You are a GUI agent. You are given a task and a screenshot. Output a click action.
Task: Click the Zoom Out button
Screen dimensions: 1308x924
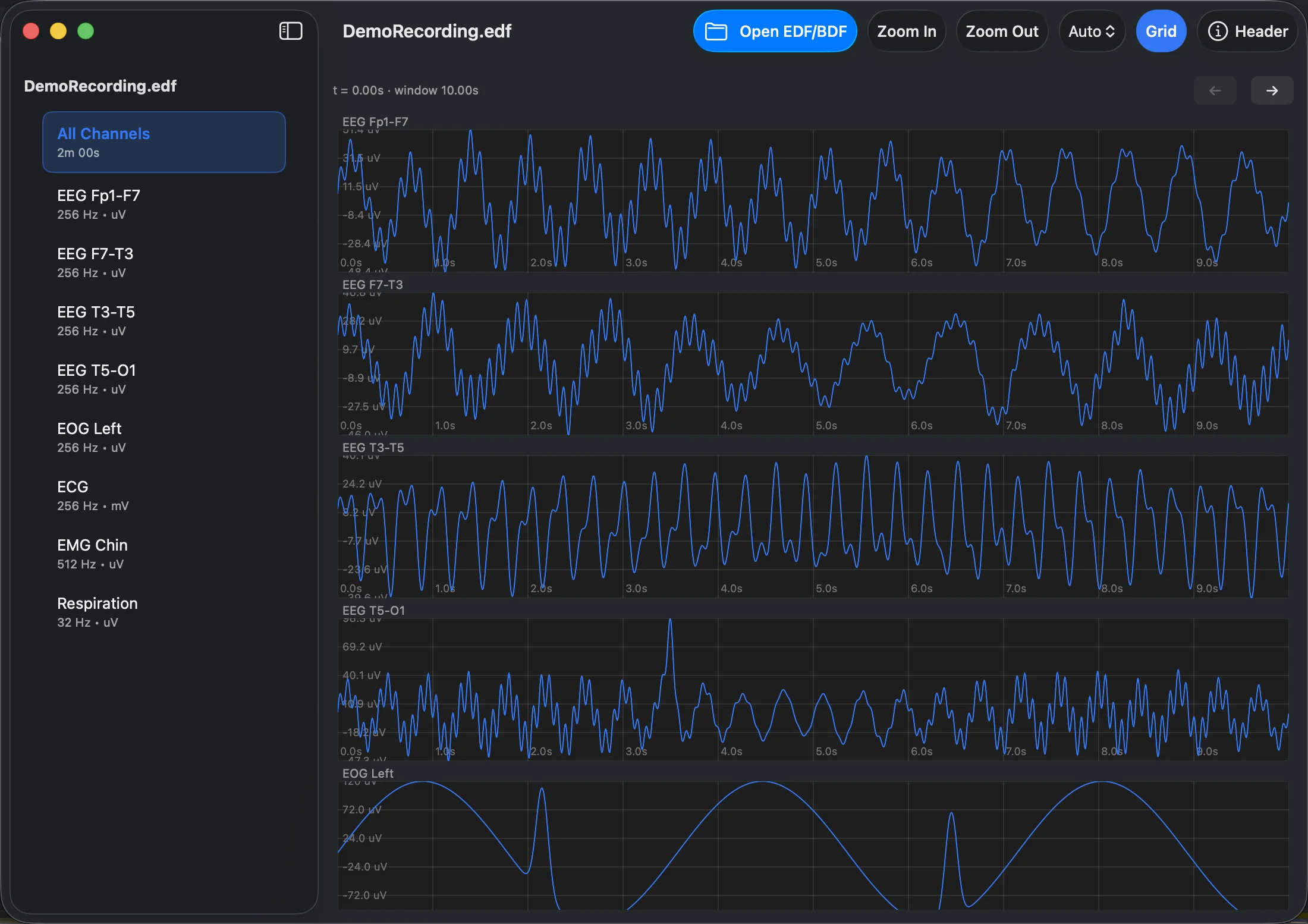(1002, 31)
